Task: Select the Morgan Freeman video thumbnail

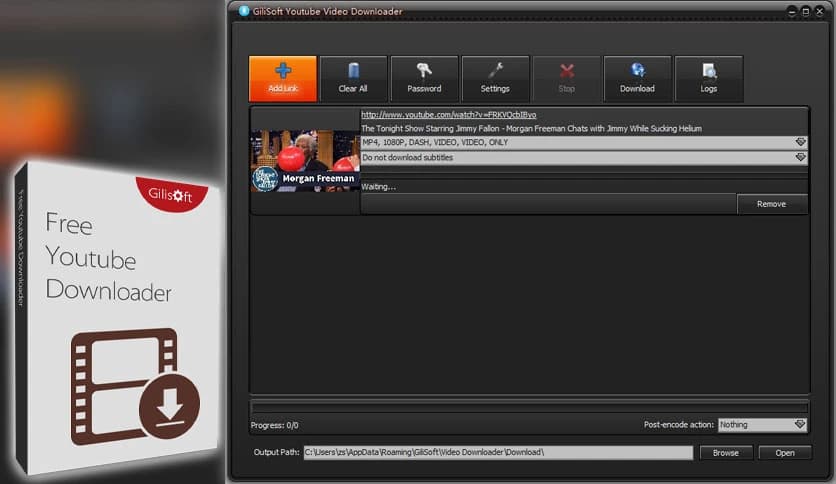Action: coord(306,161)
